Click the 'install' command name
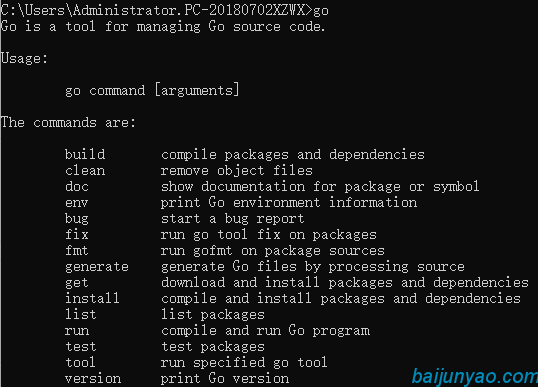The height and width of the screenshot is (387, 538). pyautogui.click(x=92, y=298)
